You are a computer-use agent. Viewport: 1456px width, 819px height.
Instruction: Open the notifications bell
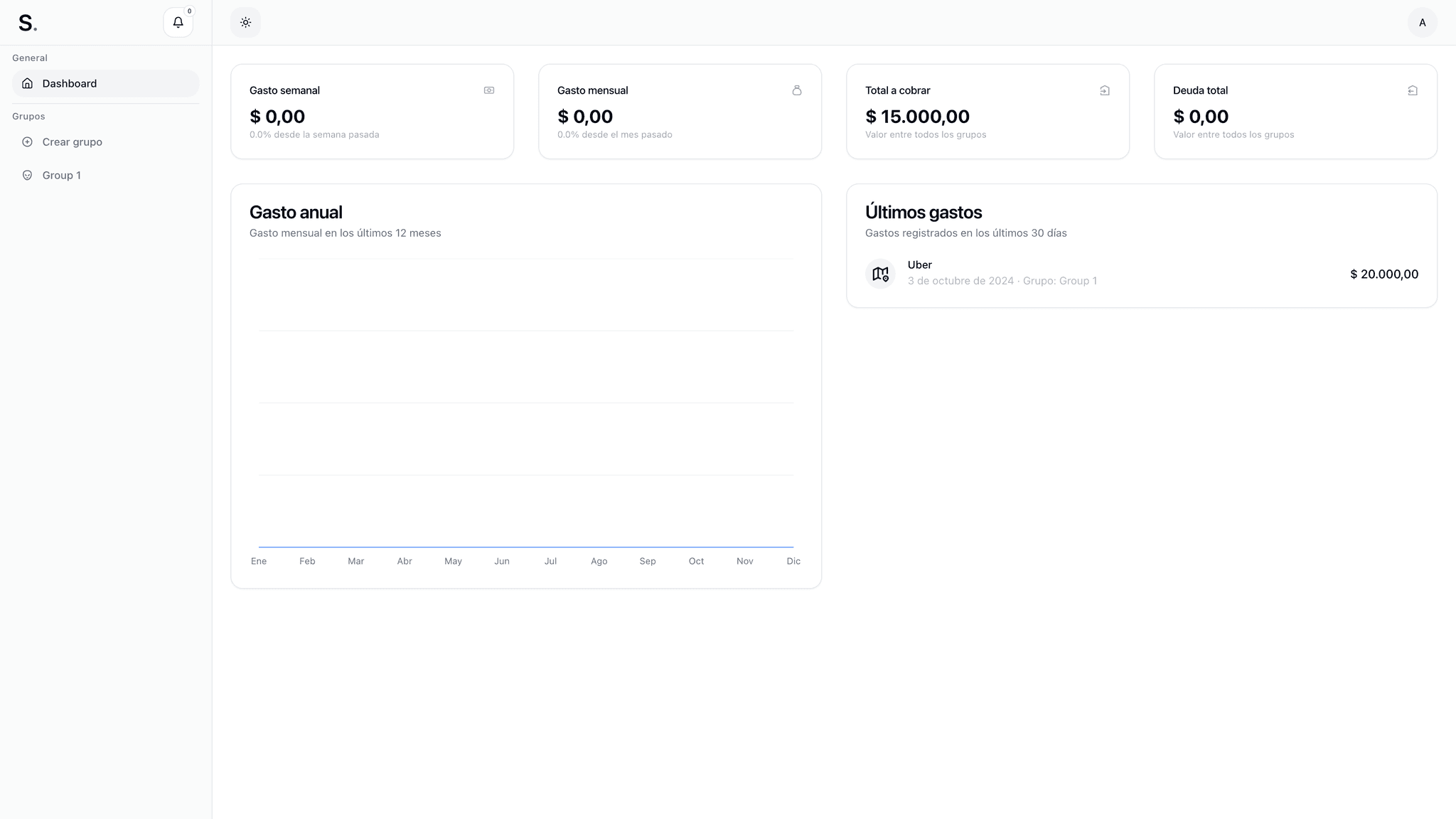[178, 22]
